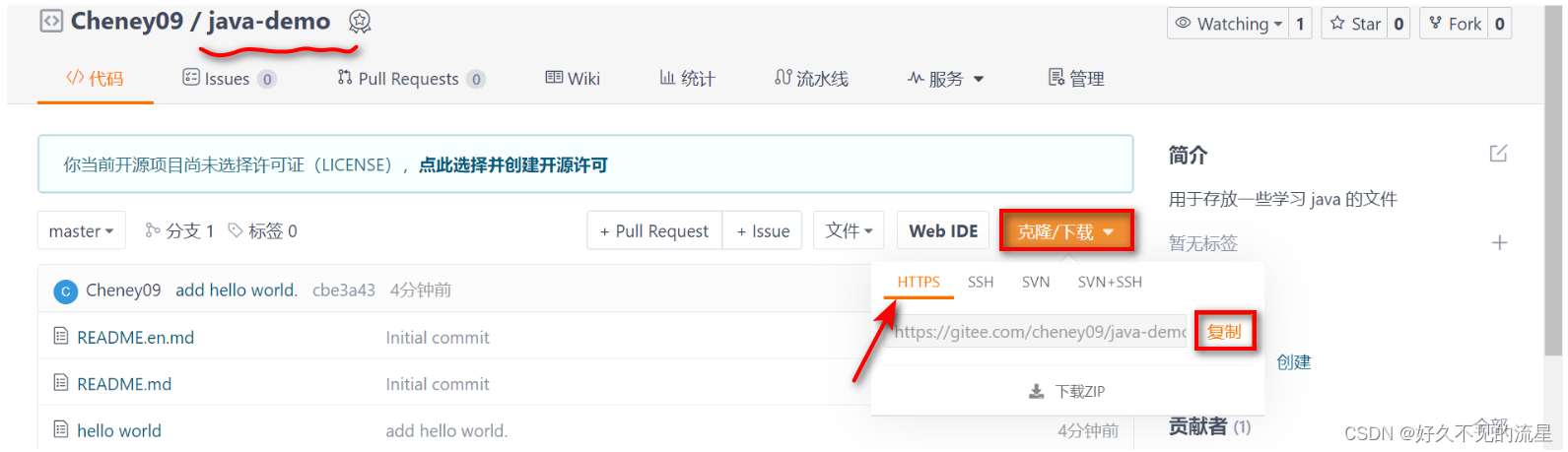Click the repository code icon beside Cheney09

[51, 21]
